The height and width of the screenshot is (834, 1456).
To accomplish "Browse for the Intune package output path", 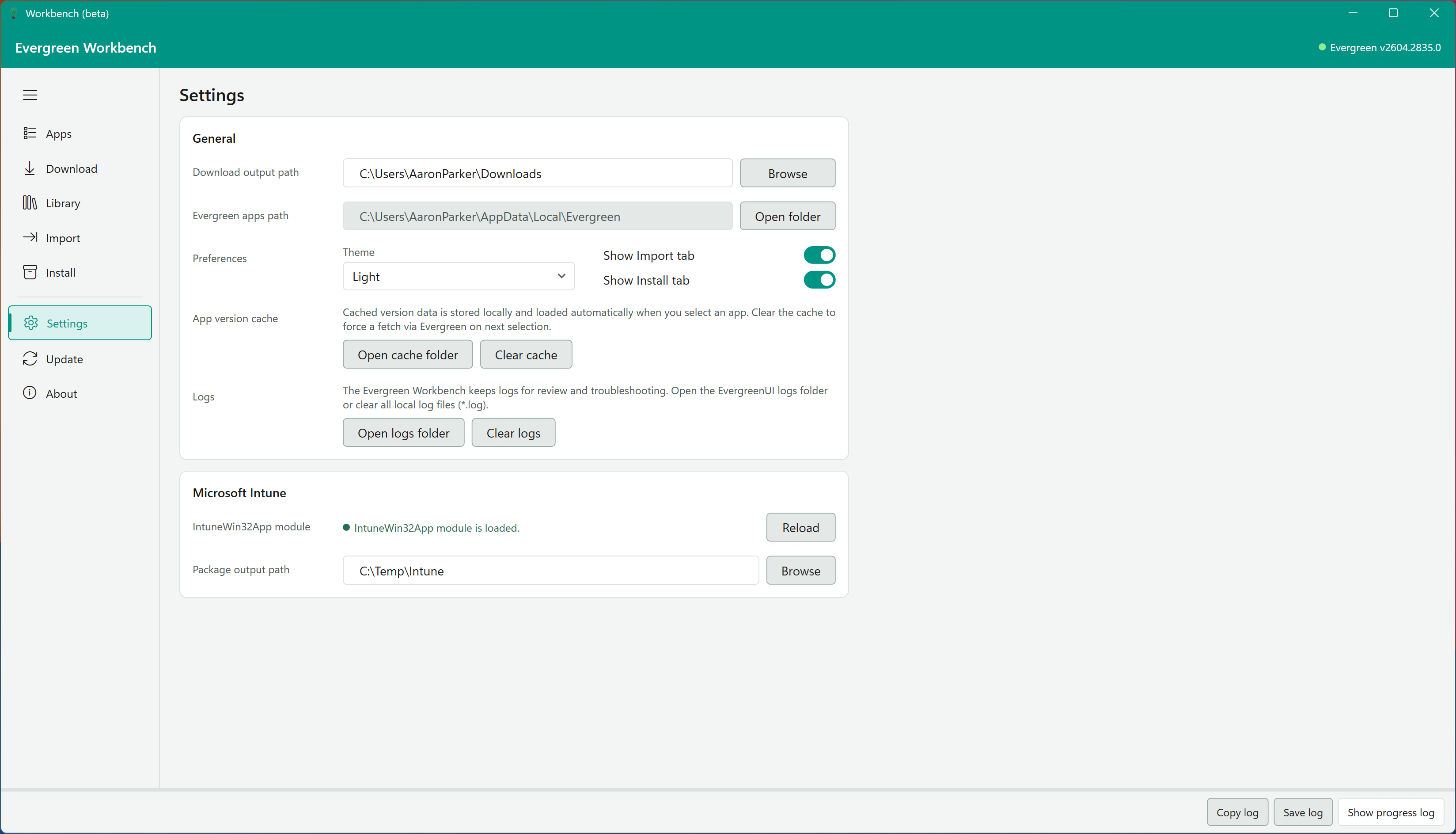I will coord(801,571).
